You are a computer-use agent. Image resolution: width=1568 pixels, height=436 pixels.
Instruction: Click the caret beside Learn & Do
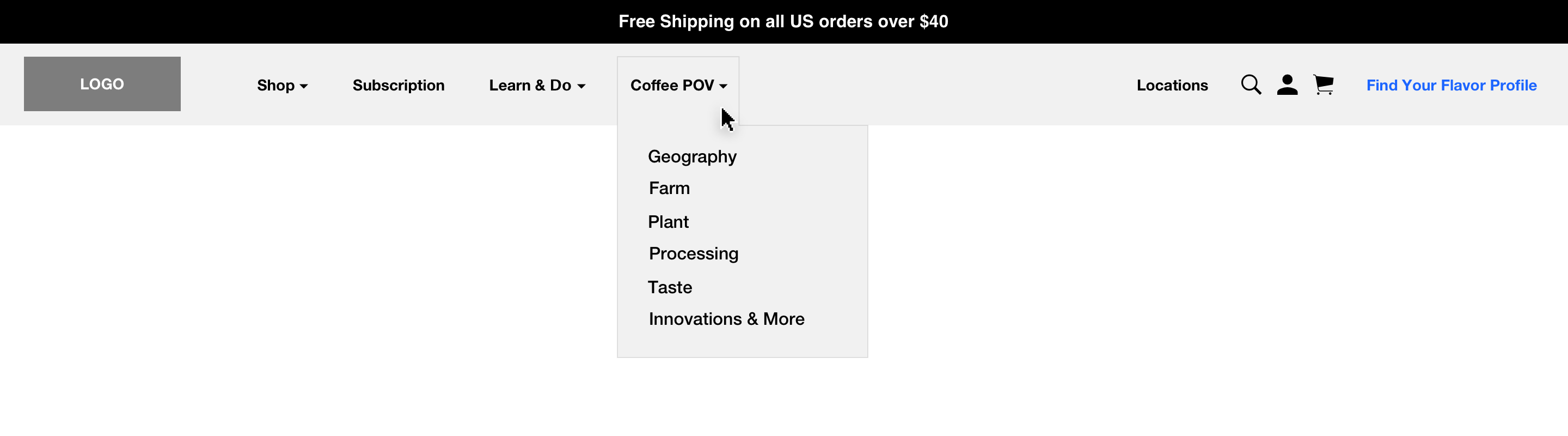(x=581, y=87)
